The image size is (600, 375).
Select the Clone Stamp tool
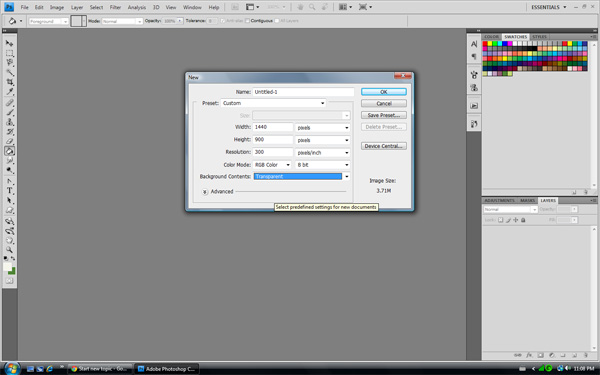tap(9, 122)
